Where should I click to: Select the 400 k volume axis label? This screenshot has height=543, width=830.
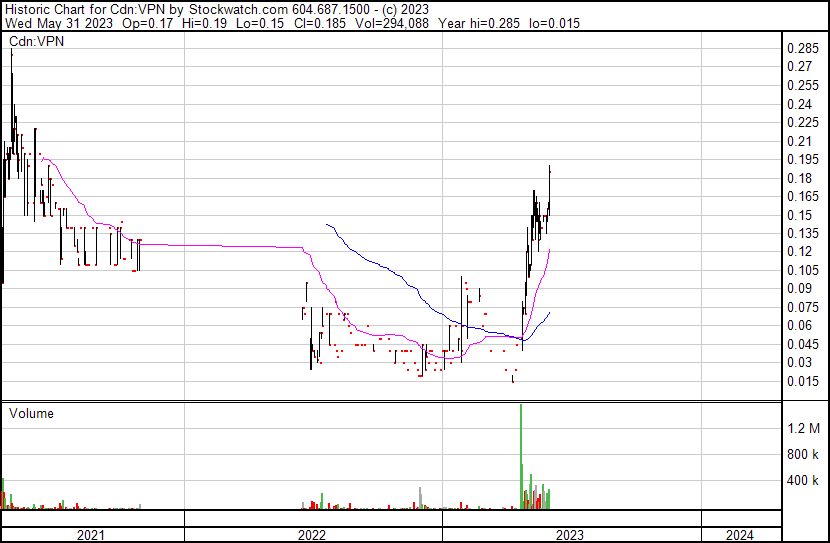click(x=804, y=481)
